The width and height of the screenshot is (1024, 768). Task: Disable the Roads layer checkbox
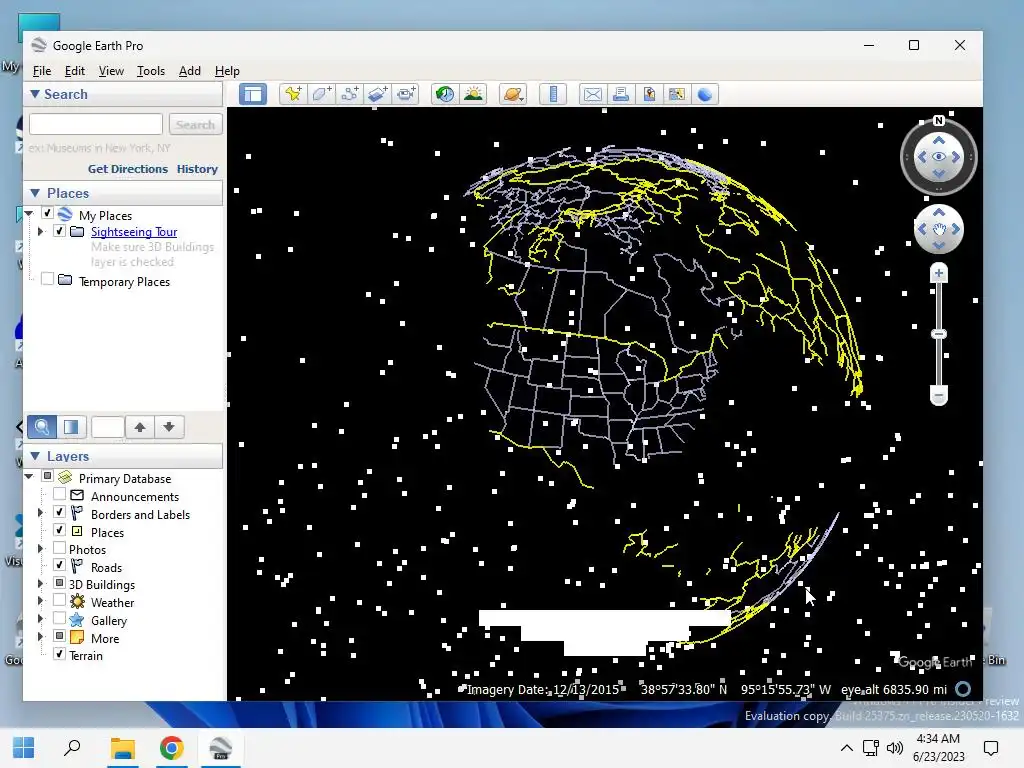pyautogui.click(x=59, y=565)
